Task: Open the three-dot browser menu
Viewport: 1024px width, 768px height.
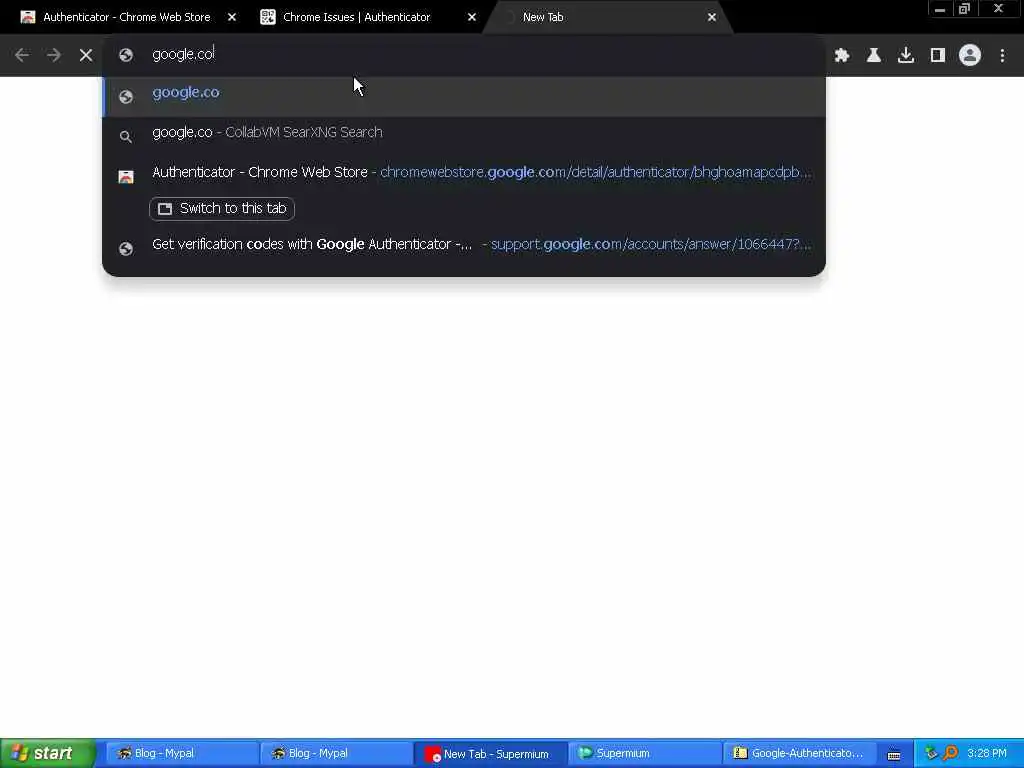Action: (x=1002, y=55)
